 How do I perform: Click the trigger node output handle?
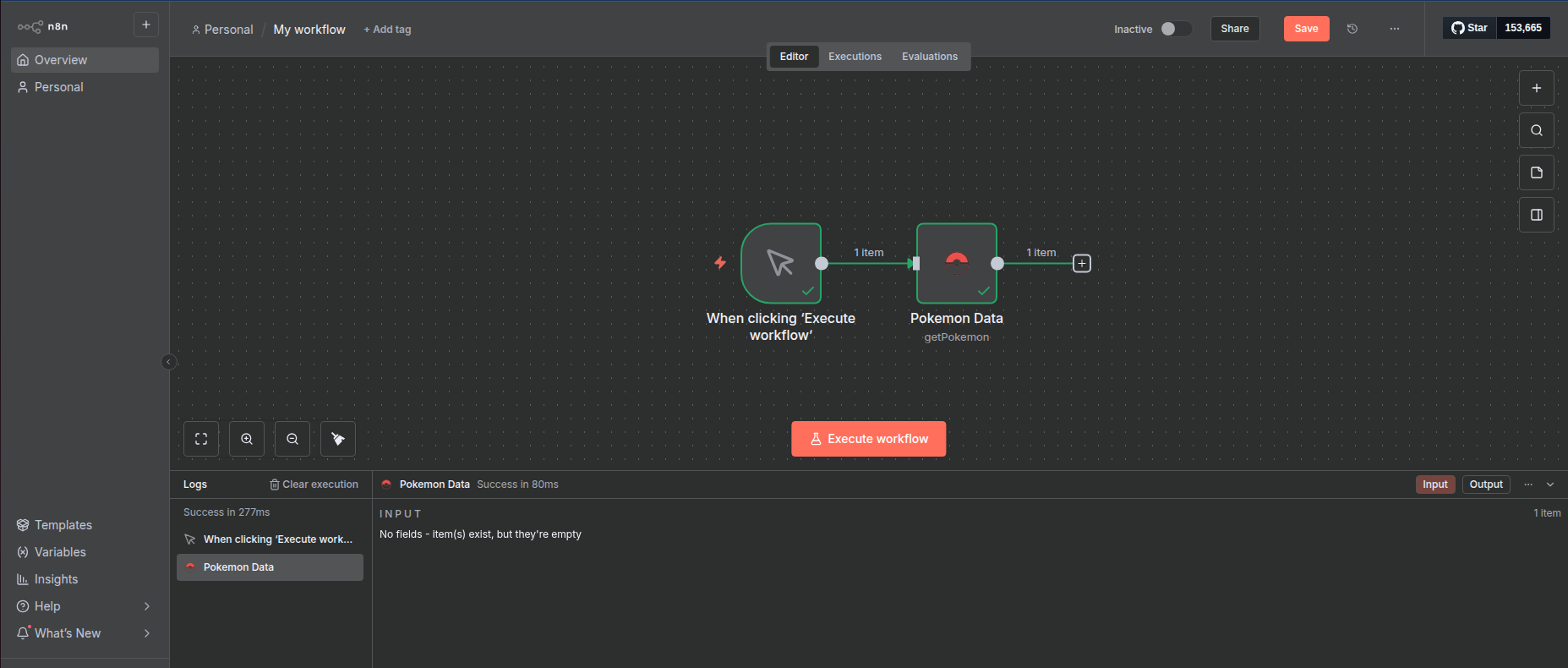click(x=822, y=263)
